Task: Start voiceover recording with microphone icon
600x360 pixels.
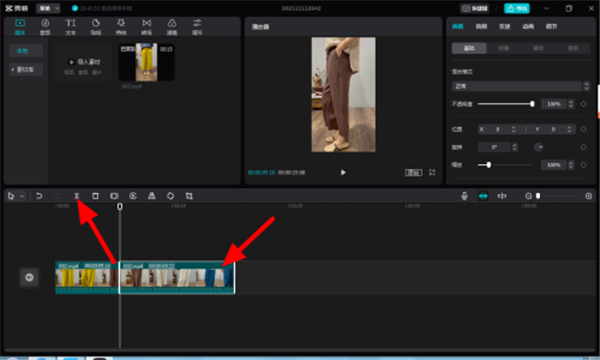Action: click(x=464, y=196)
